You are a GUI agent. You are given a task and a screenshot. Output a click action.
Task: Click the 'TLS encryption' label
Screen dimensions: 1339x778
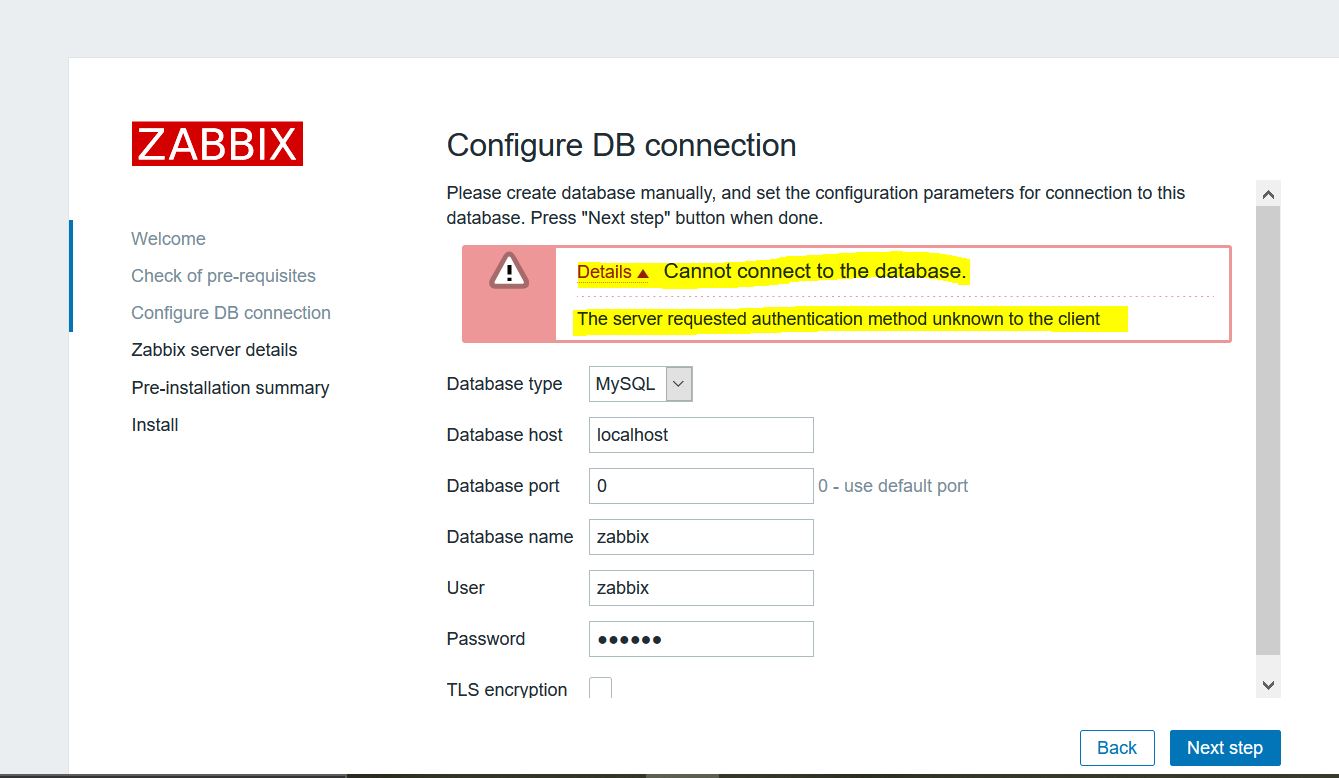coord(506,690)
